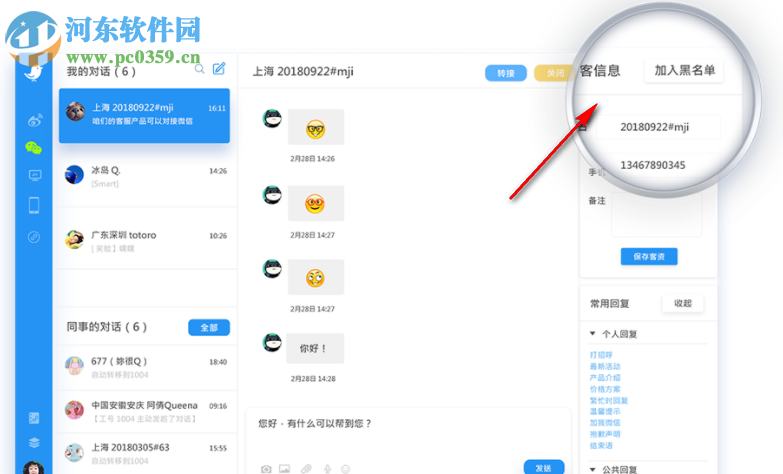Open conversation 上海 20180922#mji
The height and width of the screenshot is (474, 783).
144,115
